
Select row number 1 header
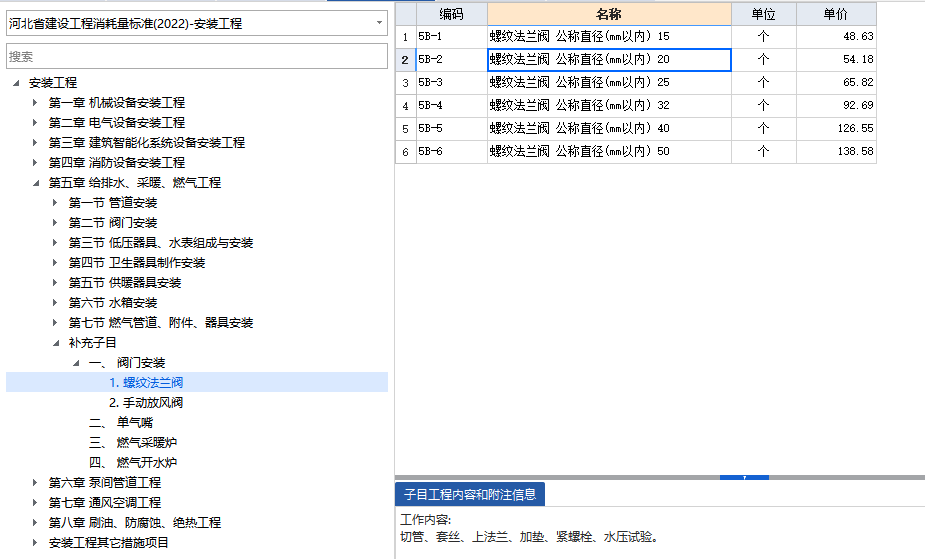point(405,37)
